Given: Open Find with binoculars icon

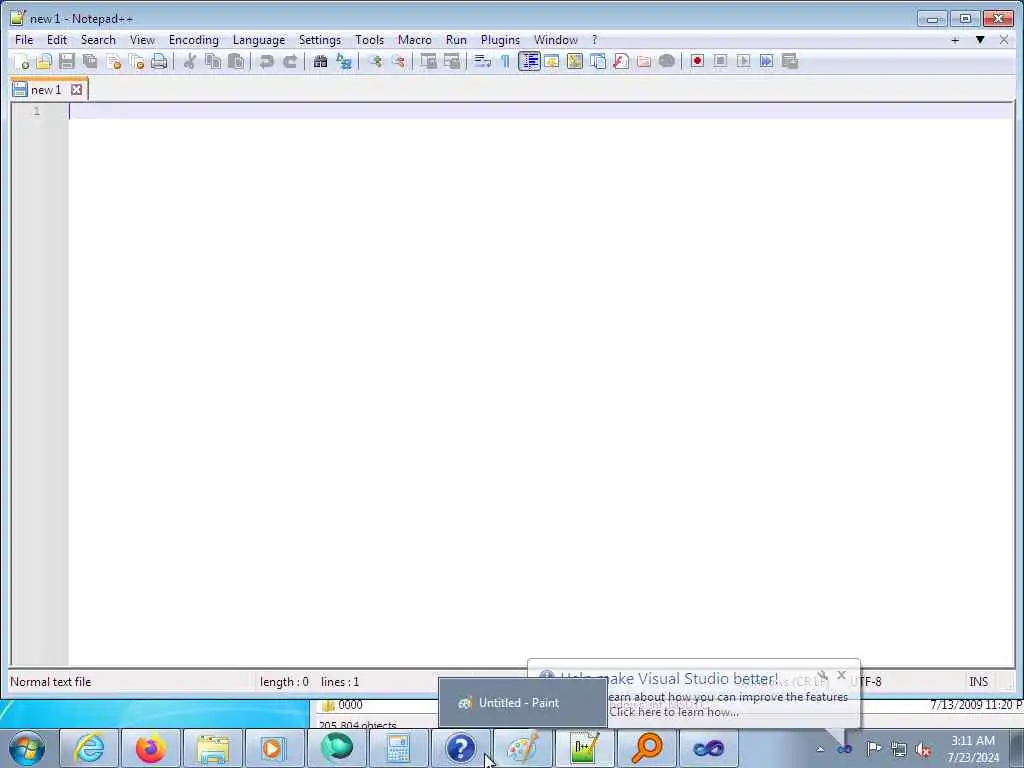Looking at the screenshot, I should (320, 61).
